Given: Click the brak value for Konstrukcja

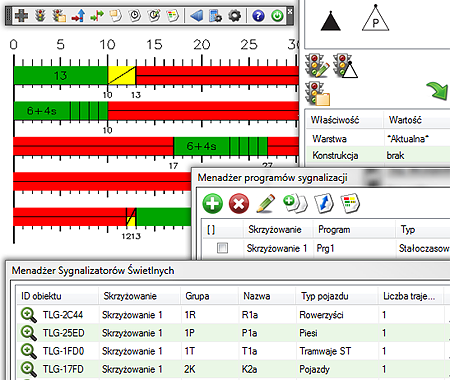Looking at the screenshot, I should [x=395, y=155].
